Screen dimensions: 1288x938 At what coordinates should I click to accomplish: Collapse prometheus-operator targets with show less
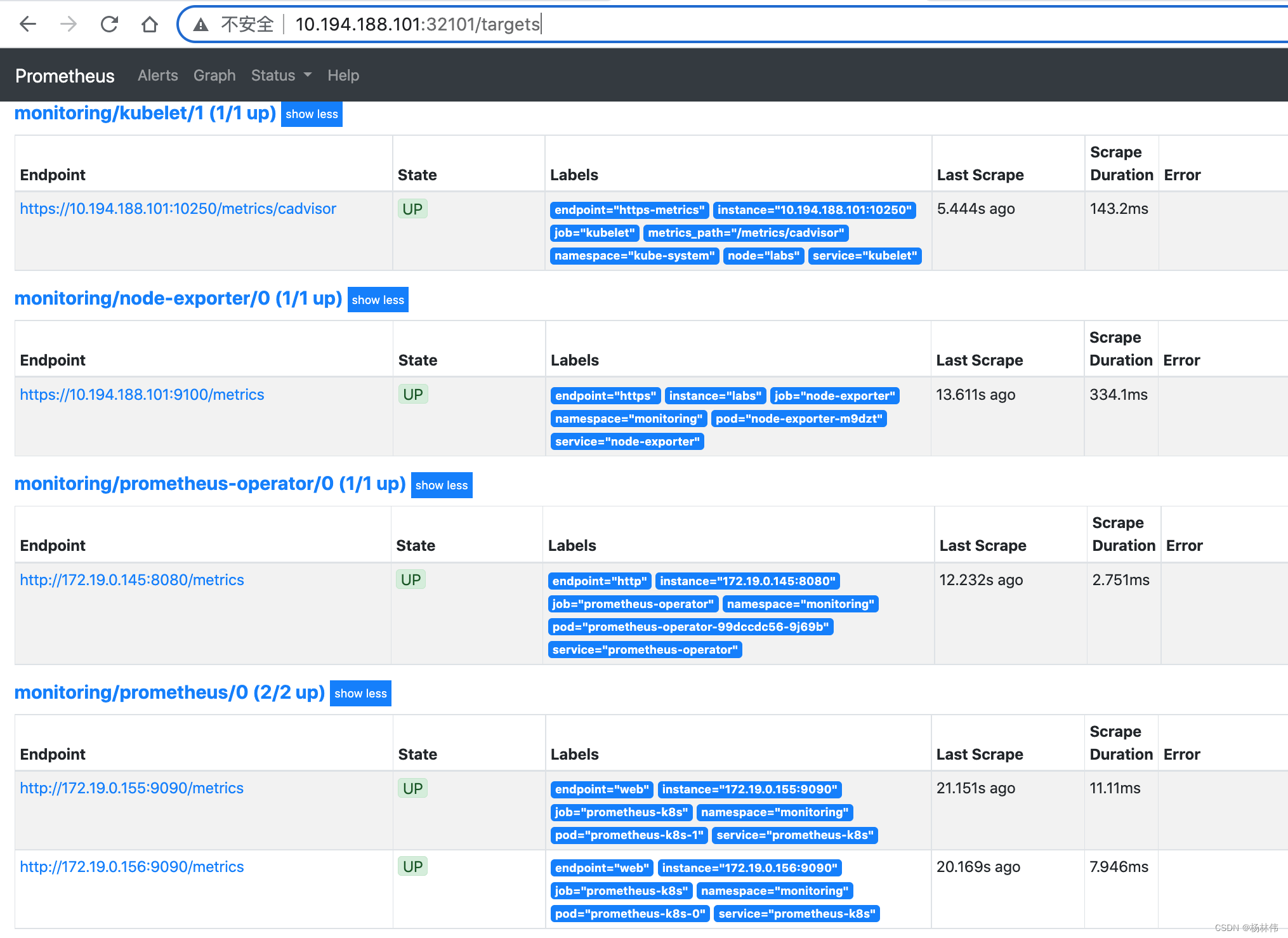click(x=441, y=486)
